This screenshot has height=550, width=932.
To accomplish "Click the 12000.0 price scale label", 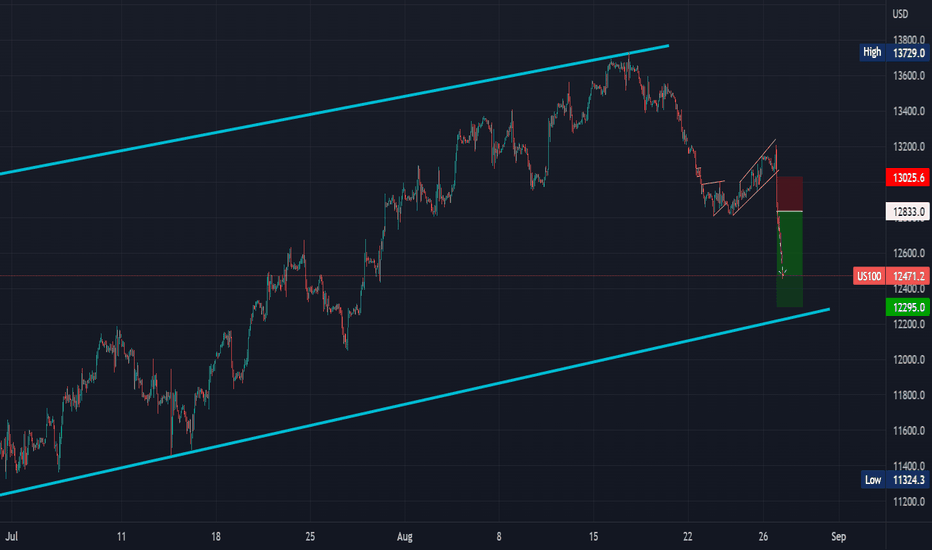I will [x=909, y=359].
